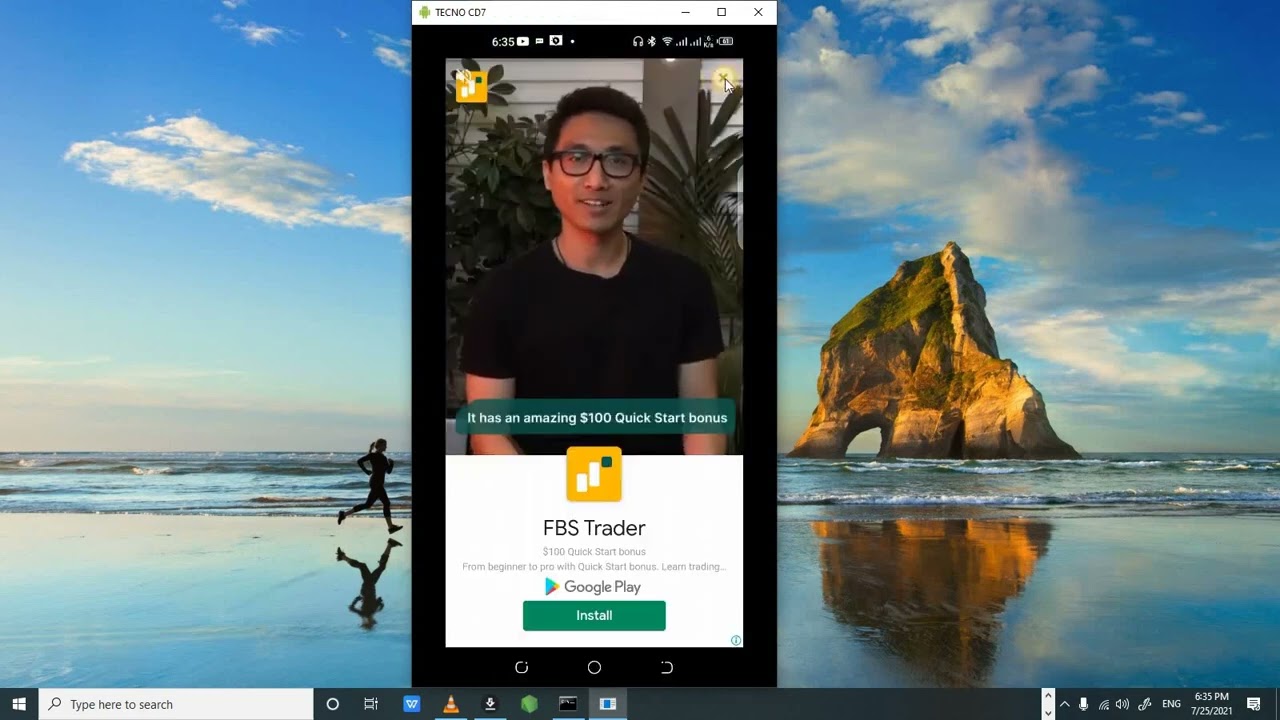Switch the ENG input language indicator
This screenshot has width=1280, height=720.
(x=1171, y=704)
